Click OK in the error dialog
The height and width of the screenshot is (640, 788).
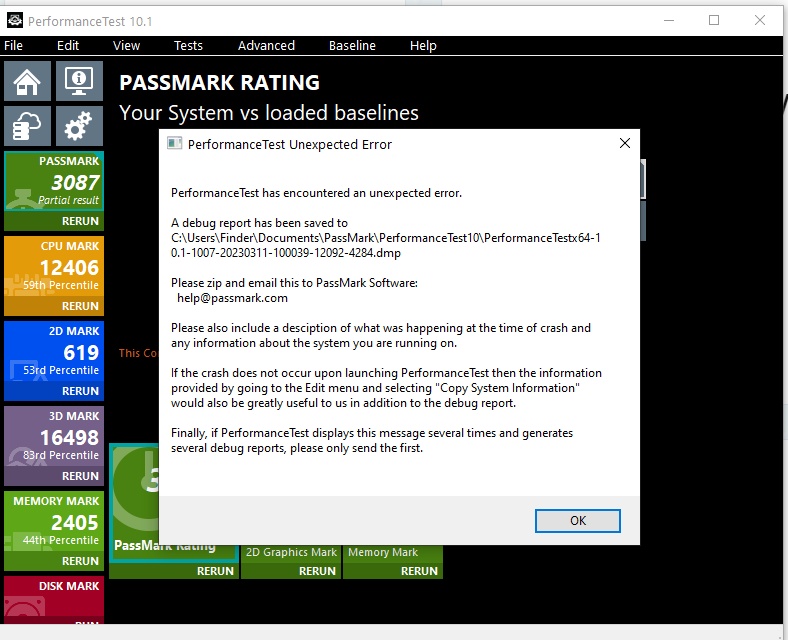pos(577,520)
